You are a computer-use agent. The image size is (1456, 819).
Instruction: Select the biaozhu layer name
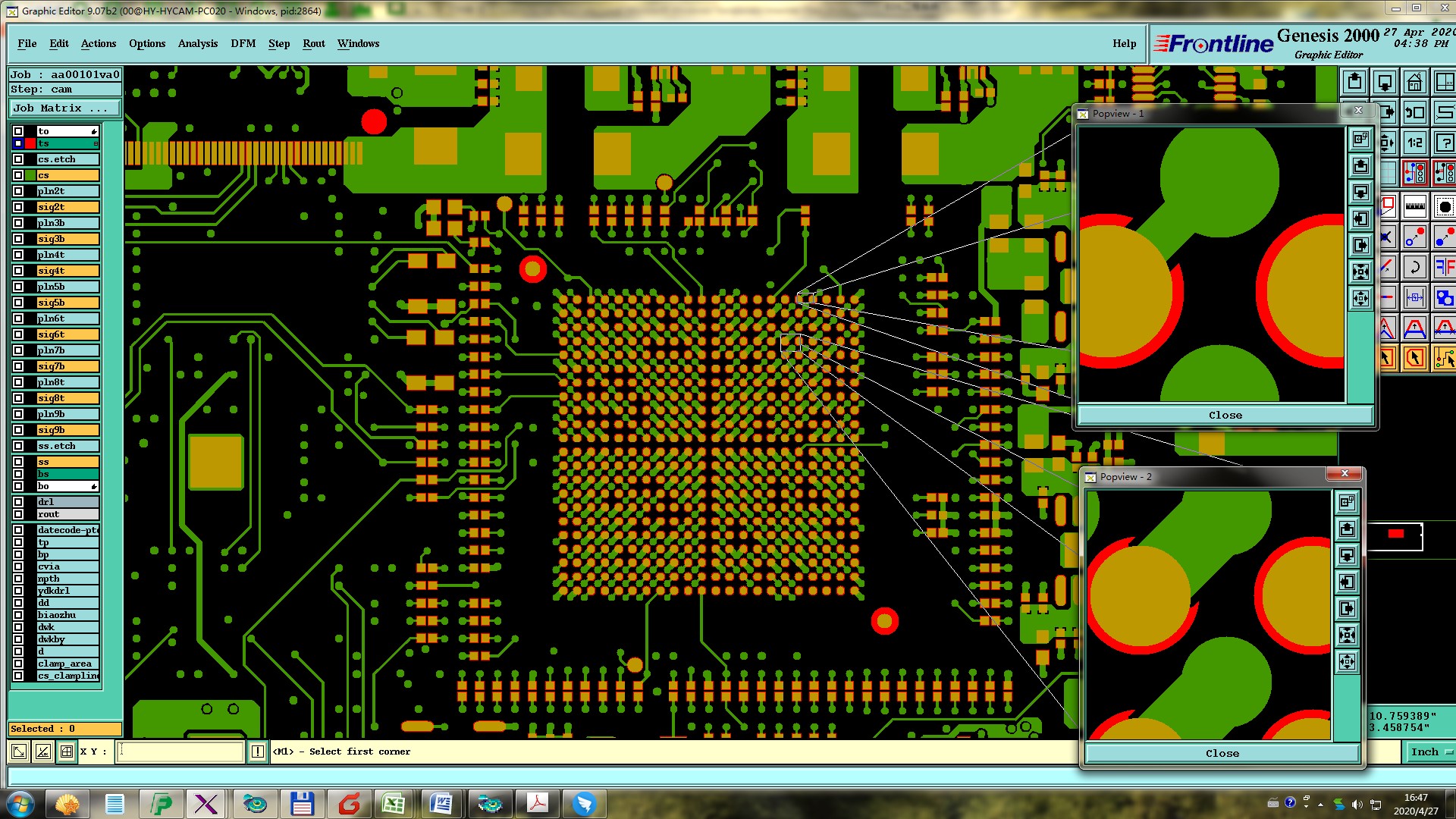pyautogui.click(x=68, y=615)
